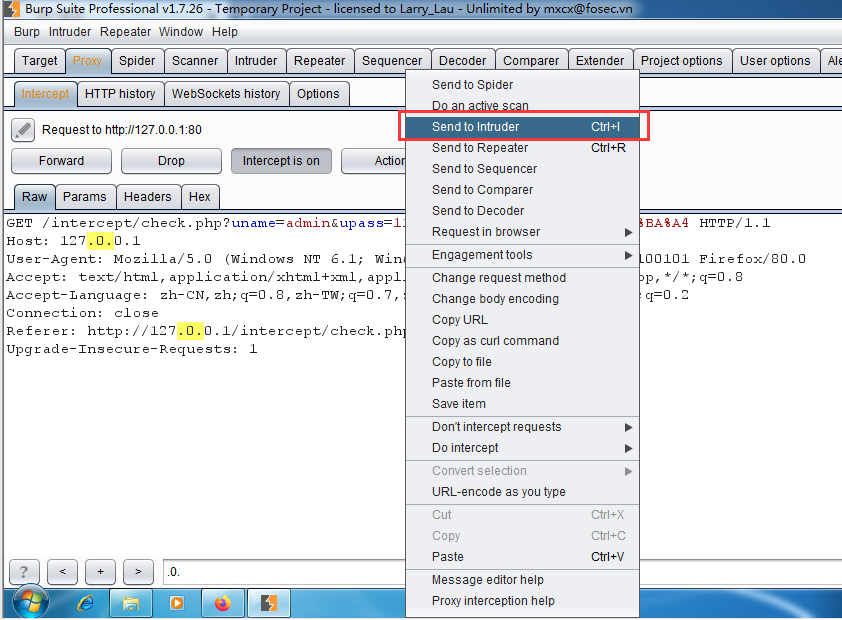The height and width of the screenshot is (620, 842).
Task: Switch to the Headers view tab
Action: coord(148,197)
